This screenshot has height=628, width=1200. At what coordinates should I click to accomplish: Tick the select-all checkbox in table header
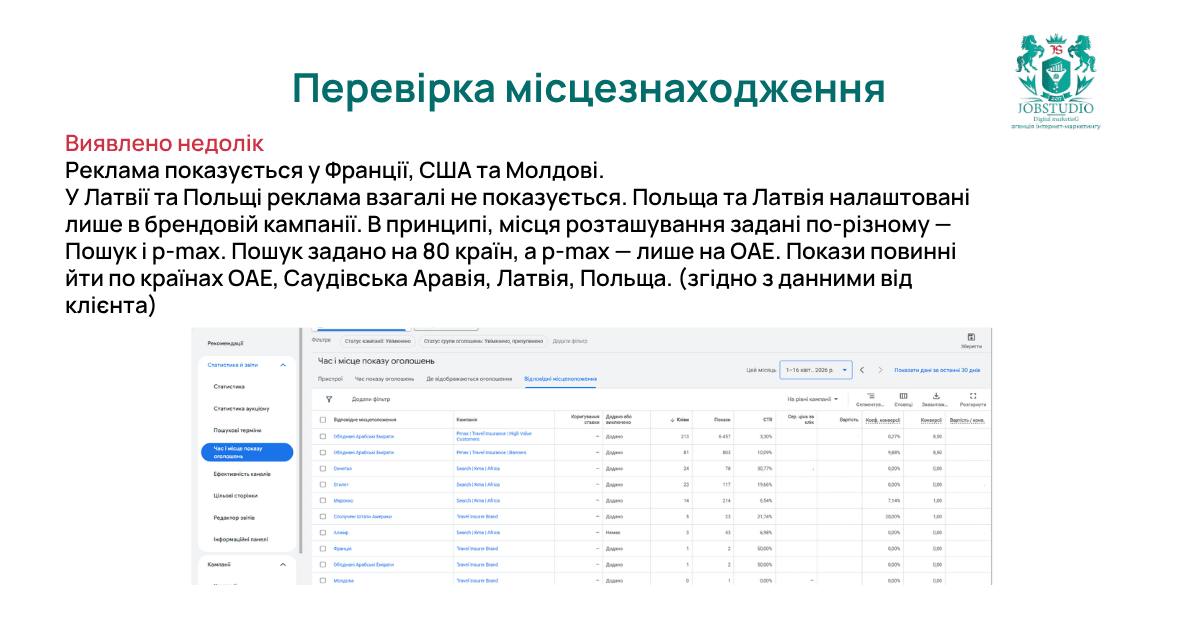322,420
